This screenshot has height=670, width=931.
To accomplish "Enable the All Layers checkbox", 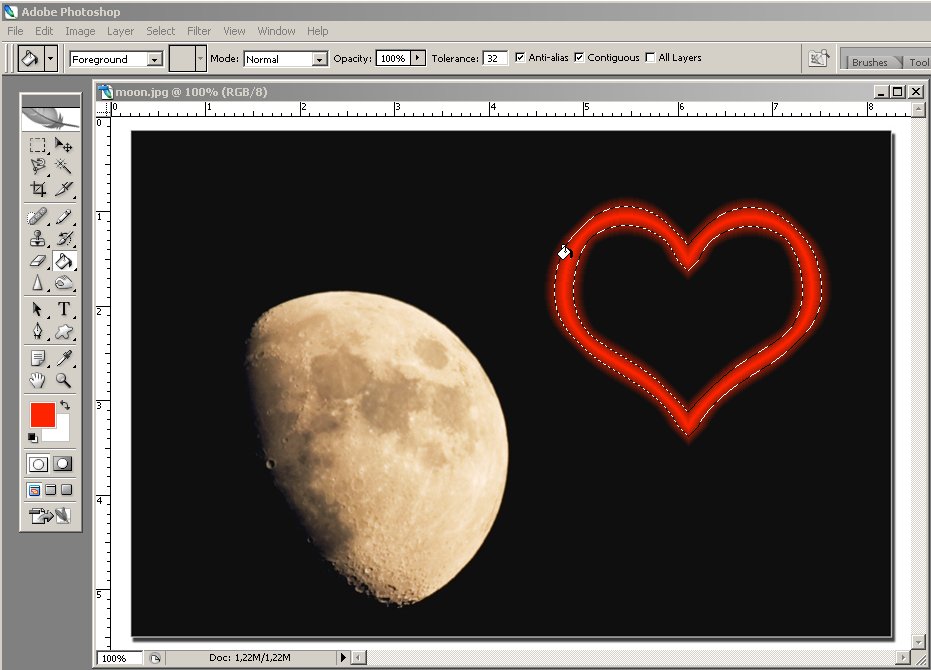I will pyautogui.click(x=651, y=58).
